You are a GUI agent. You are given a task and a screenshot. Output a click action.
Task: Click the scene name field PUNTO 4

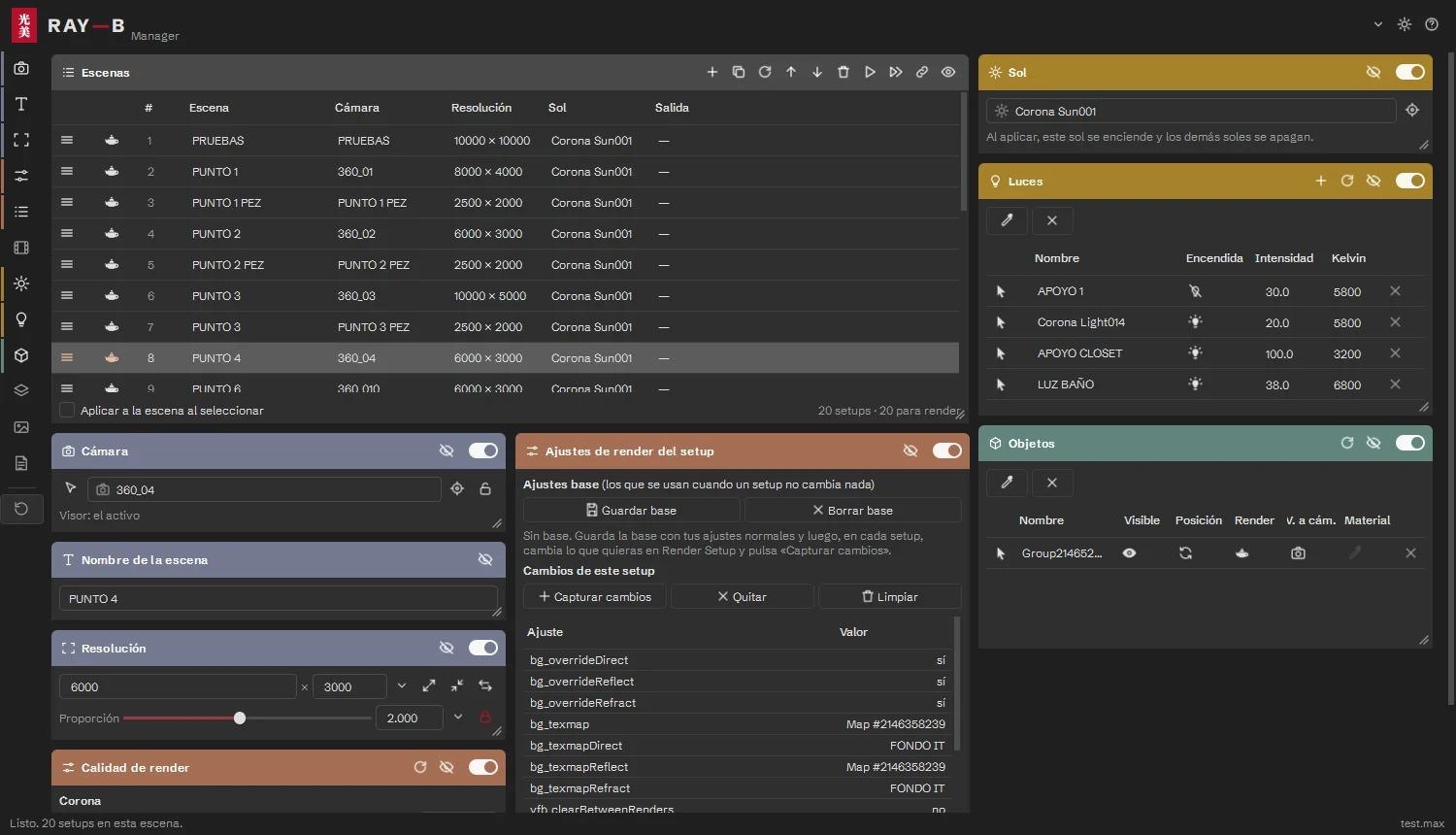click(279, 599)
